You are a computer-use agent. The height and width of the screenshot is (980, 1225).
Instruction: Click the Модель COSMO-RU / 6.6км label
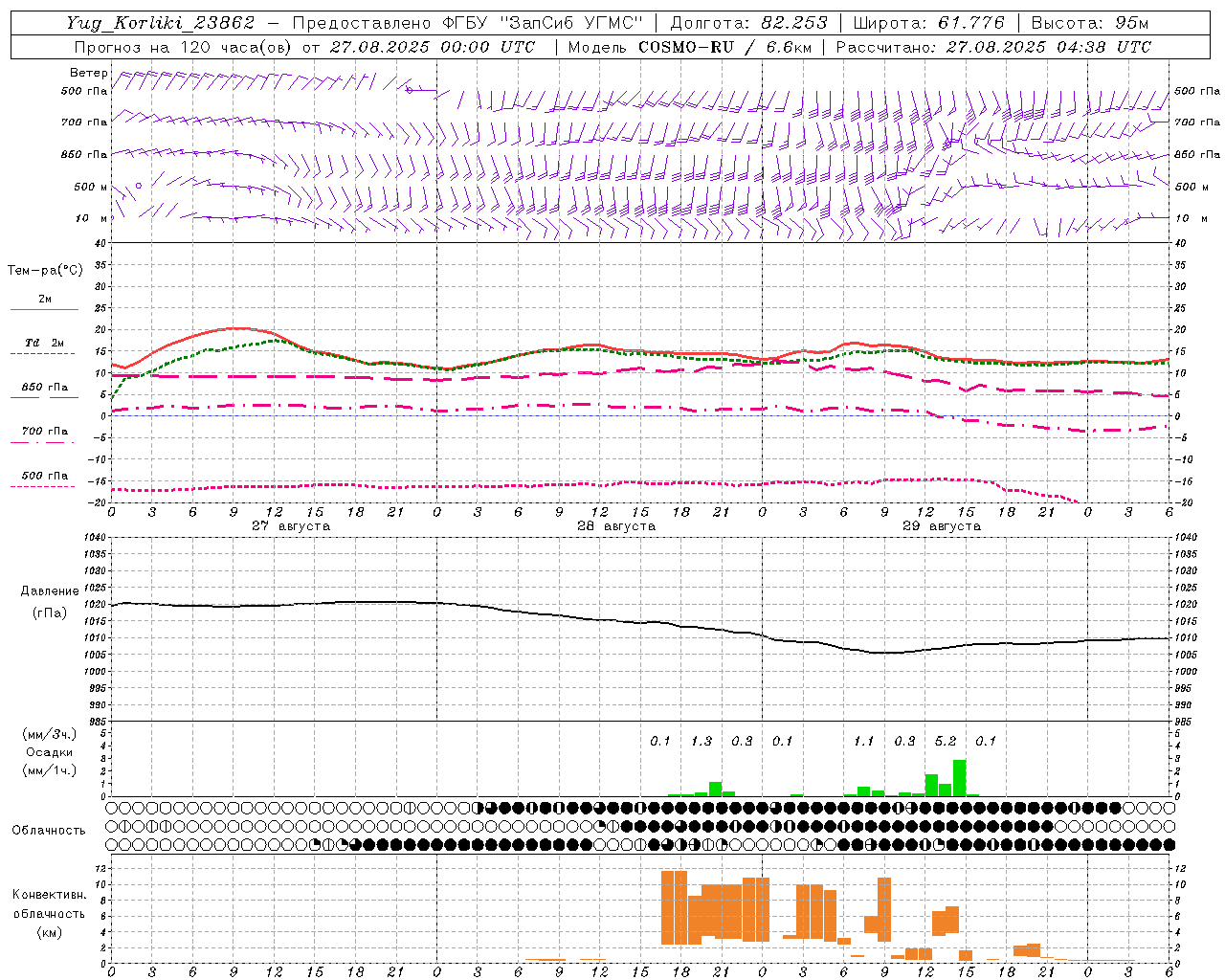click(690, 47)
